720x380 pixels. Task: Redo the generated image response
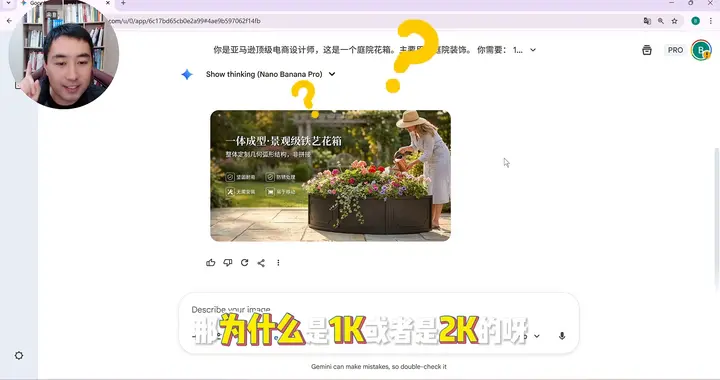tap(244, 263)
